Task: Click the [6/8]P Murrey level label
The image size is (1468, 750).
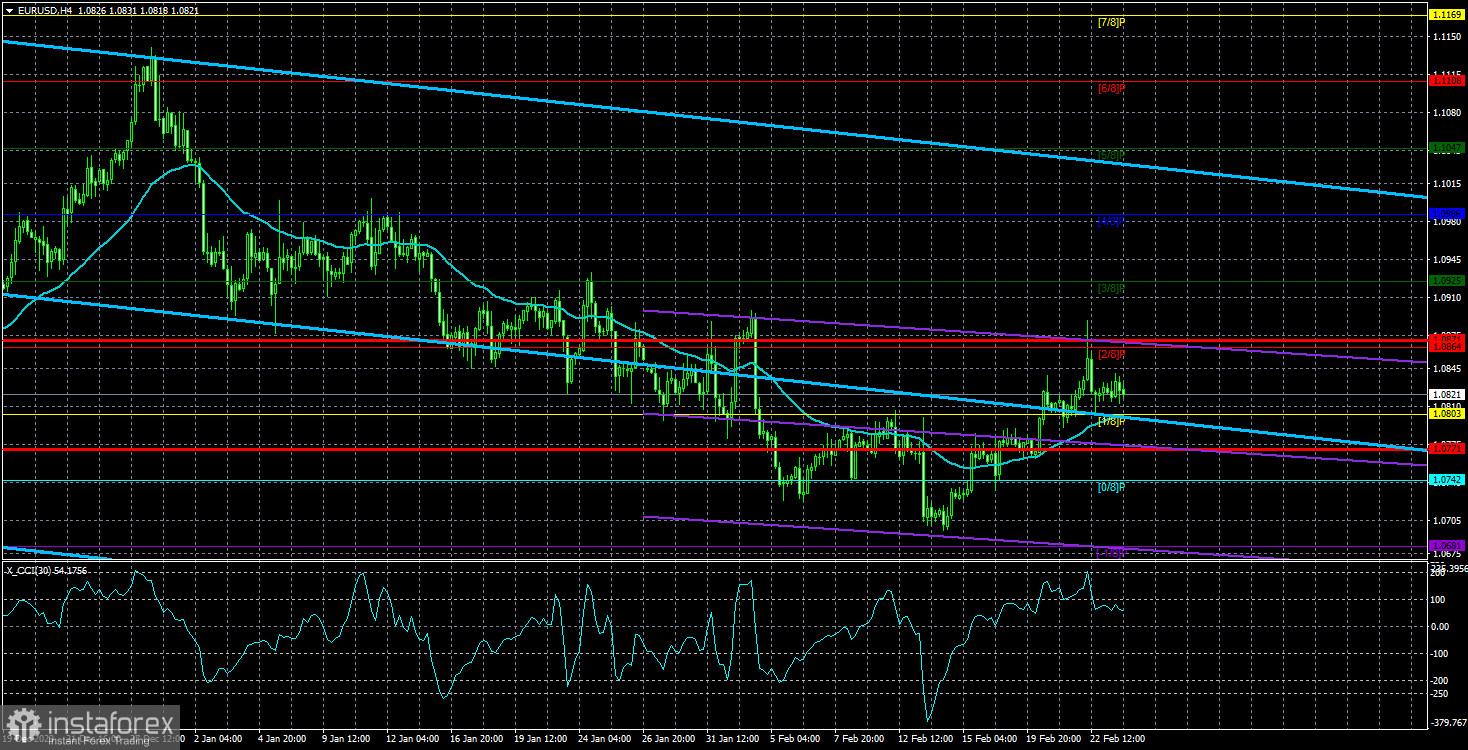Action: (x=1112, y=88)
